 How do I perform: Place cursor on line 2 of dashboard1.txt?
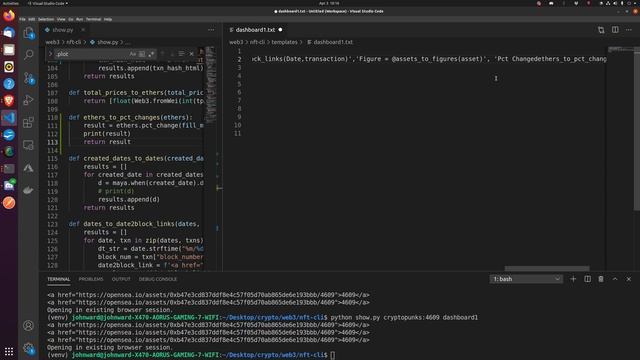click(429, 59)
